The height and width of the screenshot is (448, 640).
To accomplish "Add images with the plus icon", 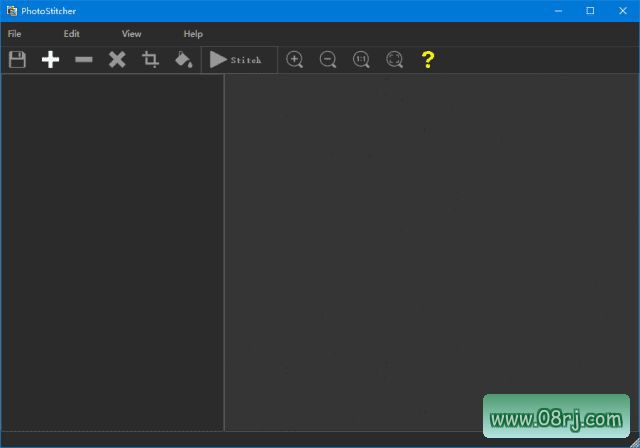I will click(50, 60).
